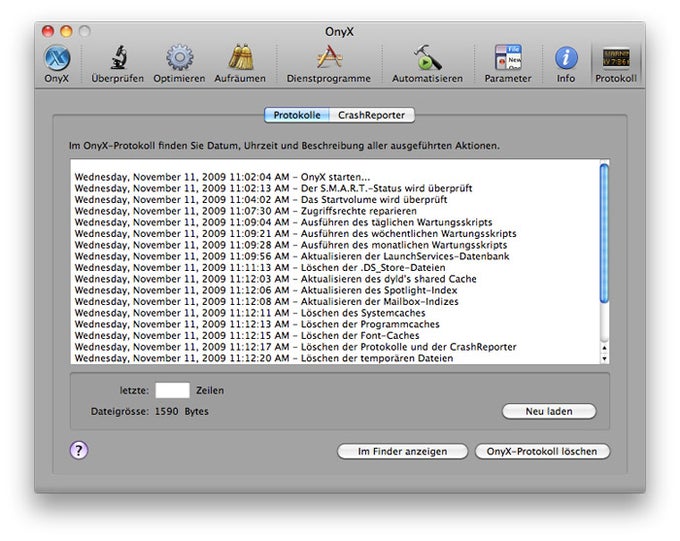
Task: Click the Dateigrösse 1590 Bytes value
Action: [181, 411]
